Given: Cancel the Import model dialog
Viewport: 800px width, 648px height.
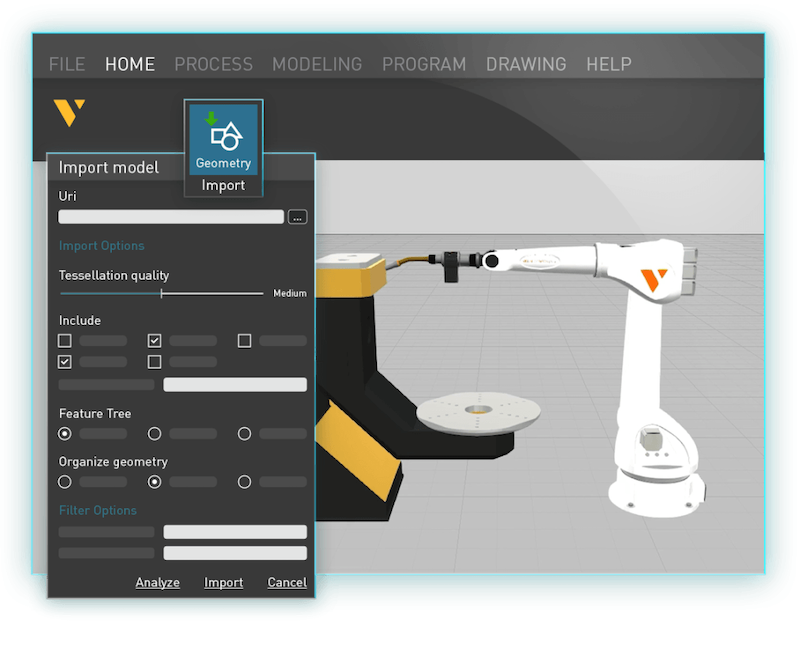Looking at the screenshot, I should 287,582.
